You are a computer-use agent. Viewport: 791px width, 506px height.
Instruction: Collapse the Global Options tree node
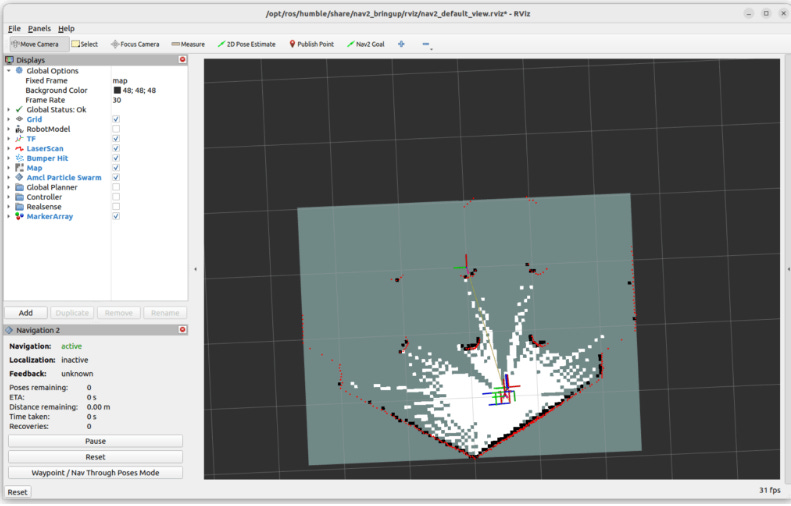(x=8, y=71)
